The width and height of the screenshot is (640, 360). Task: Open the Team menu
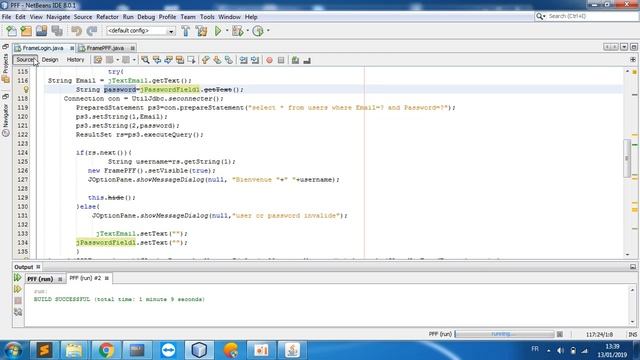pyautogui.click(x=188, y=17)
